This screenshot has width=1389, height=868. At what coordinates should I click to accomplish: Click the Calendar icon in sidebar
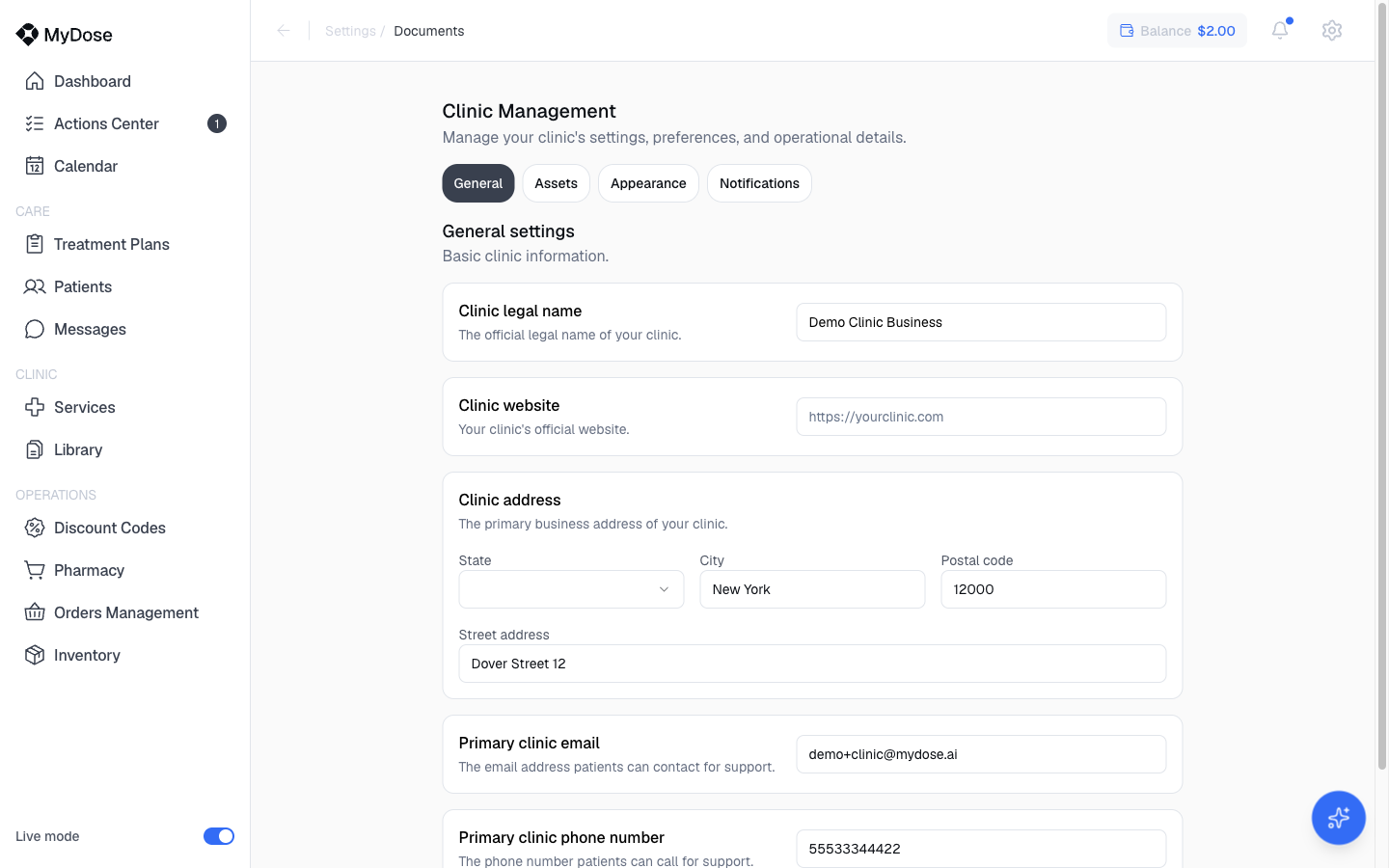(35, 166)
